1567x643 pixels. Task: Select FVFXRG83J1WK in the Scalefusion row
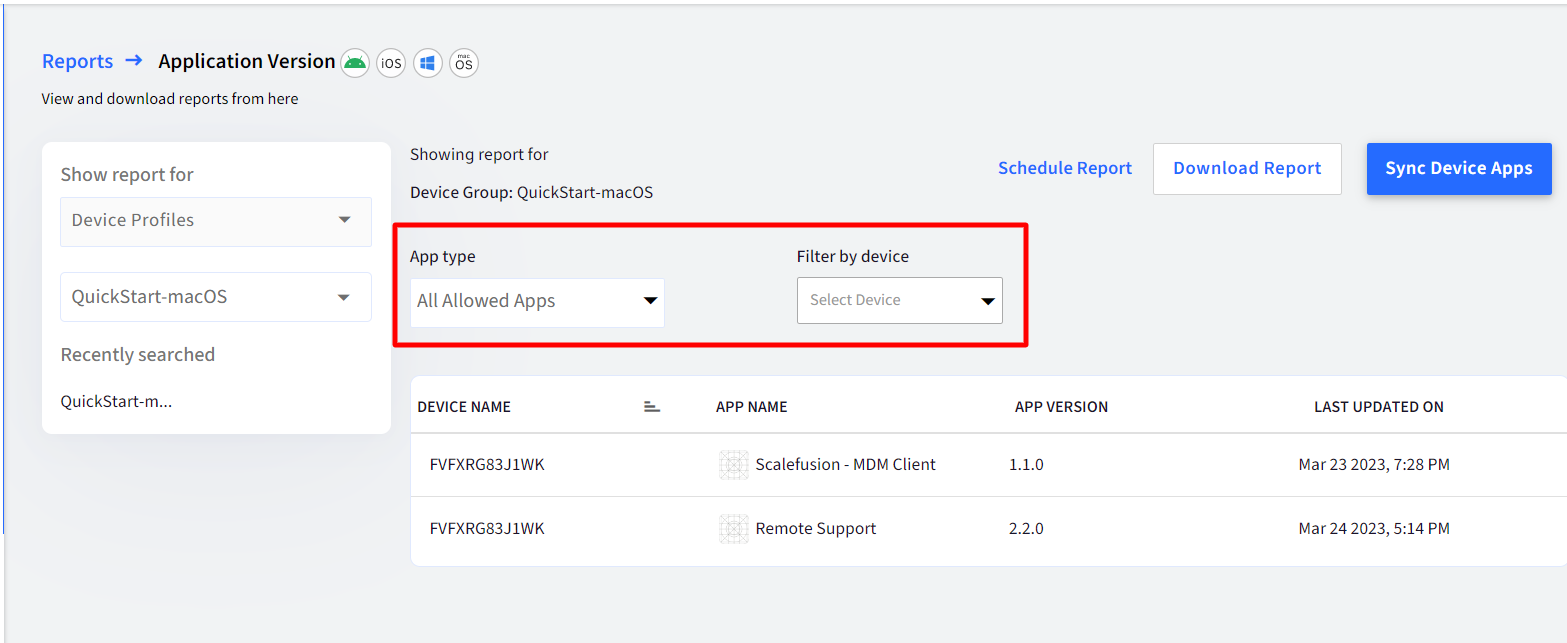pos(487,465)
